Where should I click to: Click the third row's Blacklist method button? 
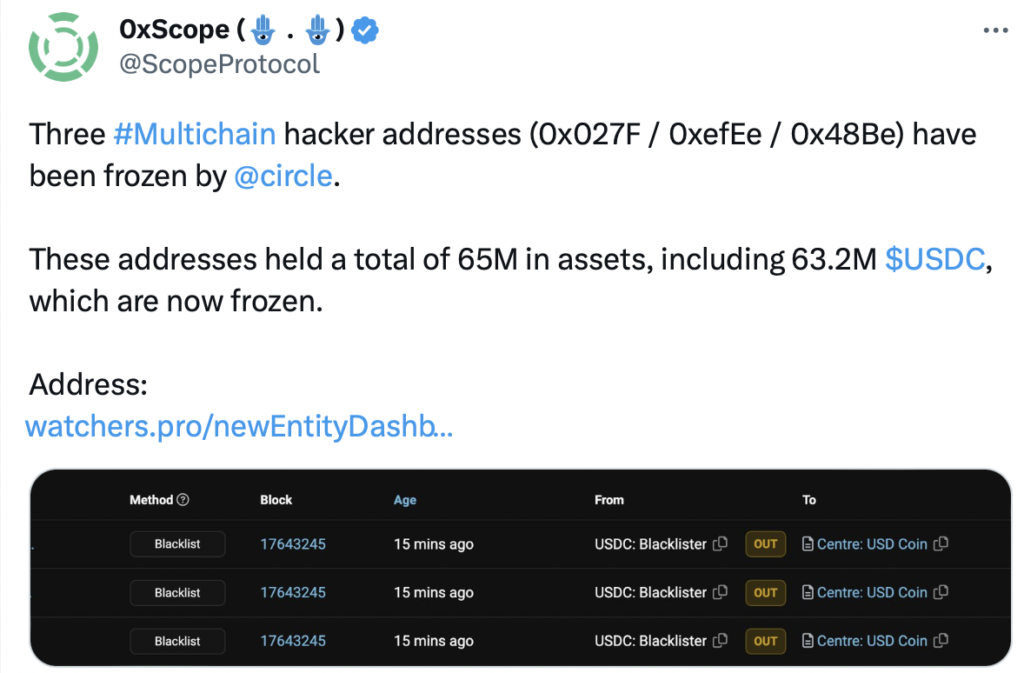(177, 640)
